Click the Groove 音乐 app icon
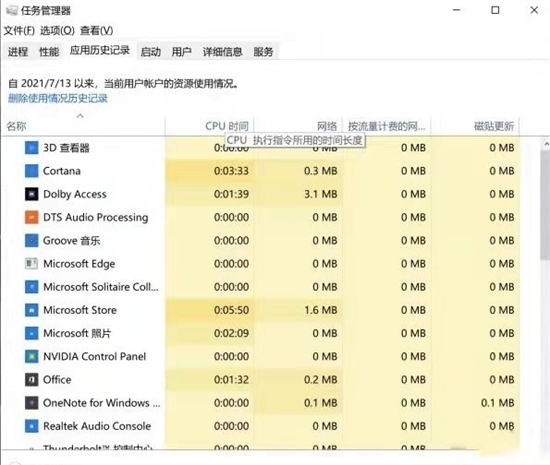The height and width of the screenshot is (465, 550). tap(32, 241)
